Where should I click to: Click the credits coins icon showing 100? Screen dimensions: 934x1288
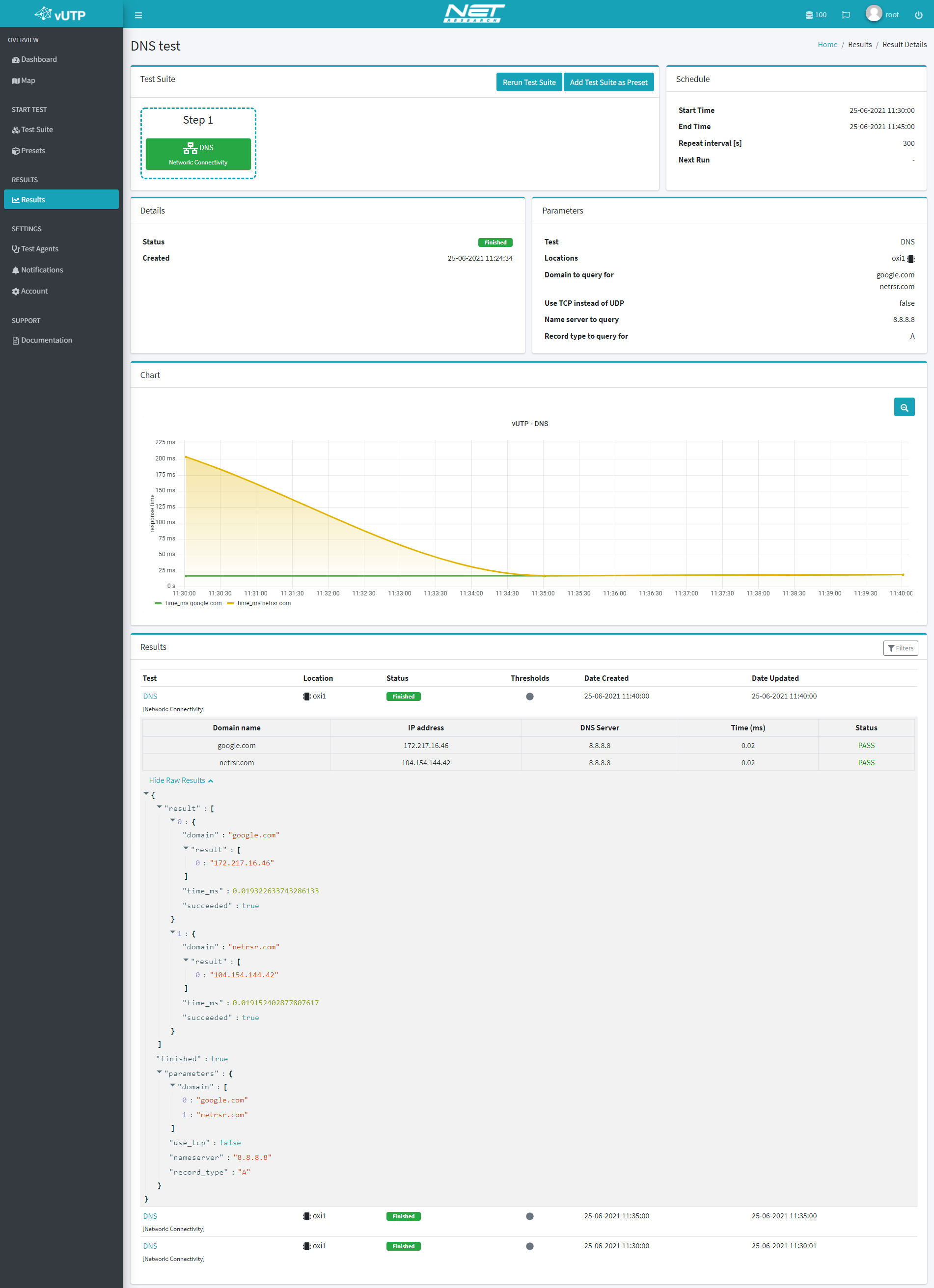pos(816,15)
